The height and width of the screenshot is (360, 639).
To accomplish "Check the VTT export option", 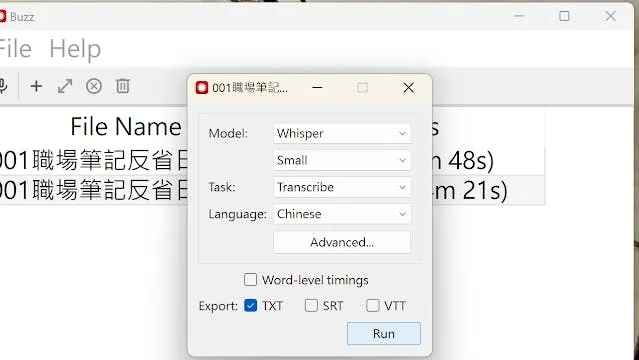I will coord(372,305).
